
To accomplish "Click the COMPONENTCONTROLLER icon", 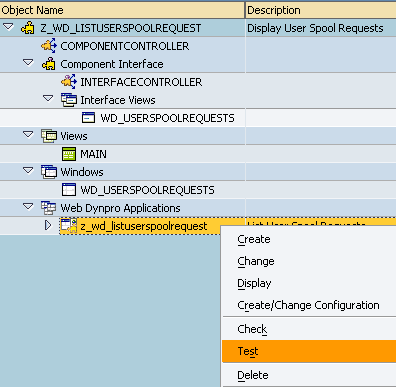I will (x=49, y=46).
